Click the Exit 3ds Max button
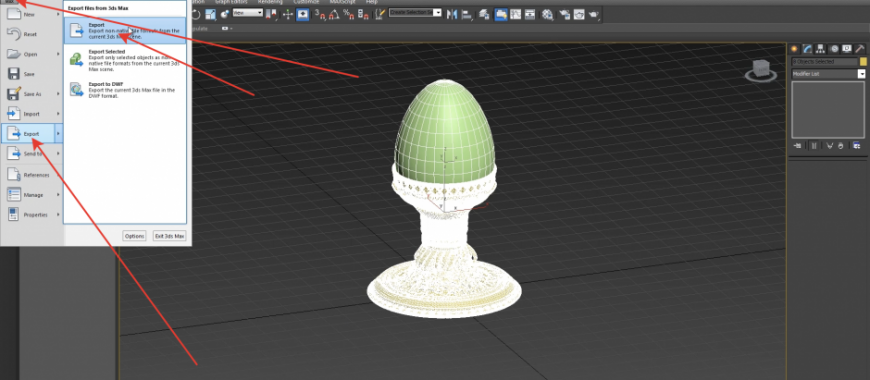Viewport: 870px width, 380px height. point(169,236)
